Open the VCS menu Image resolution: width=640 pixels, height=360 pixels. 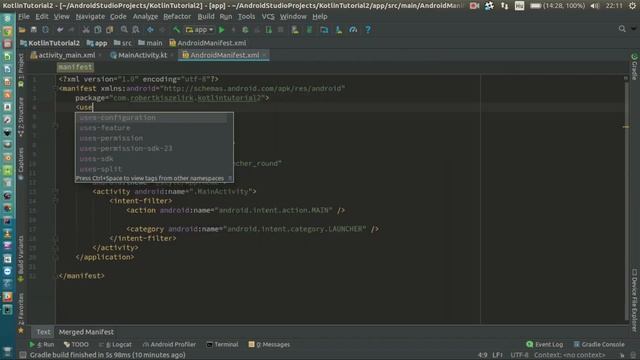pyautogui.click(x=268, y=17)
